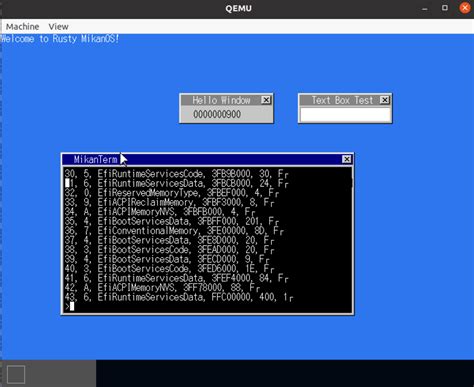This screenshot has height=387, width=474.
Task: Click the terminal prompt cursor
Action: pyautogui.click(x=72, y=306)
